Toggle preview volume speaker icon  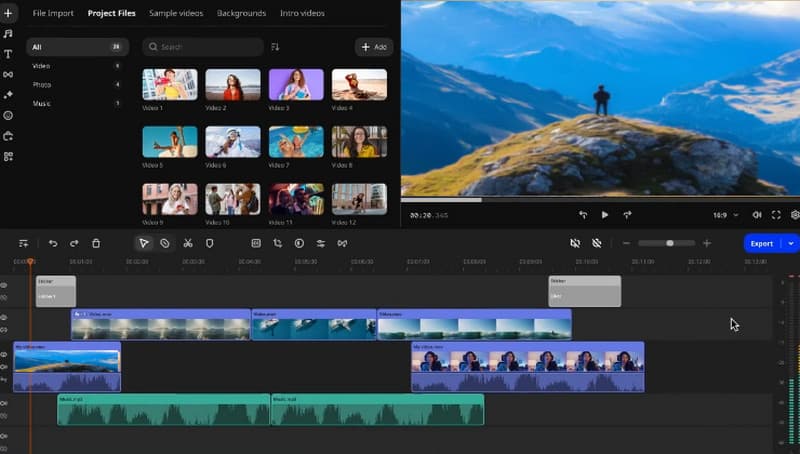[757, 215]
